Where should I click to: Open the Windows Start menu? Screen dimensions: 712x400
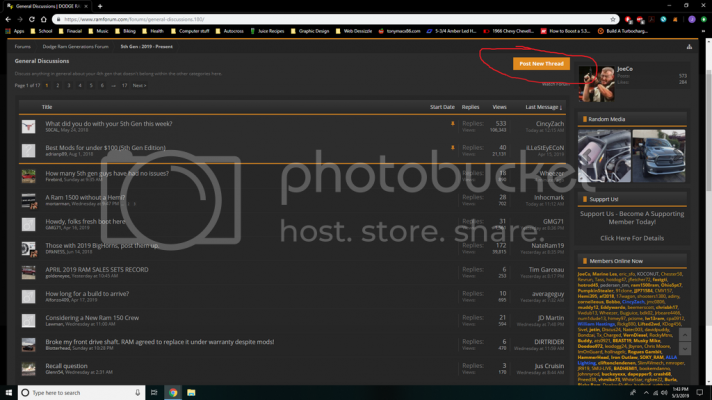point(9,392)
